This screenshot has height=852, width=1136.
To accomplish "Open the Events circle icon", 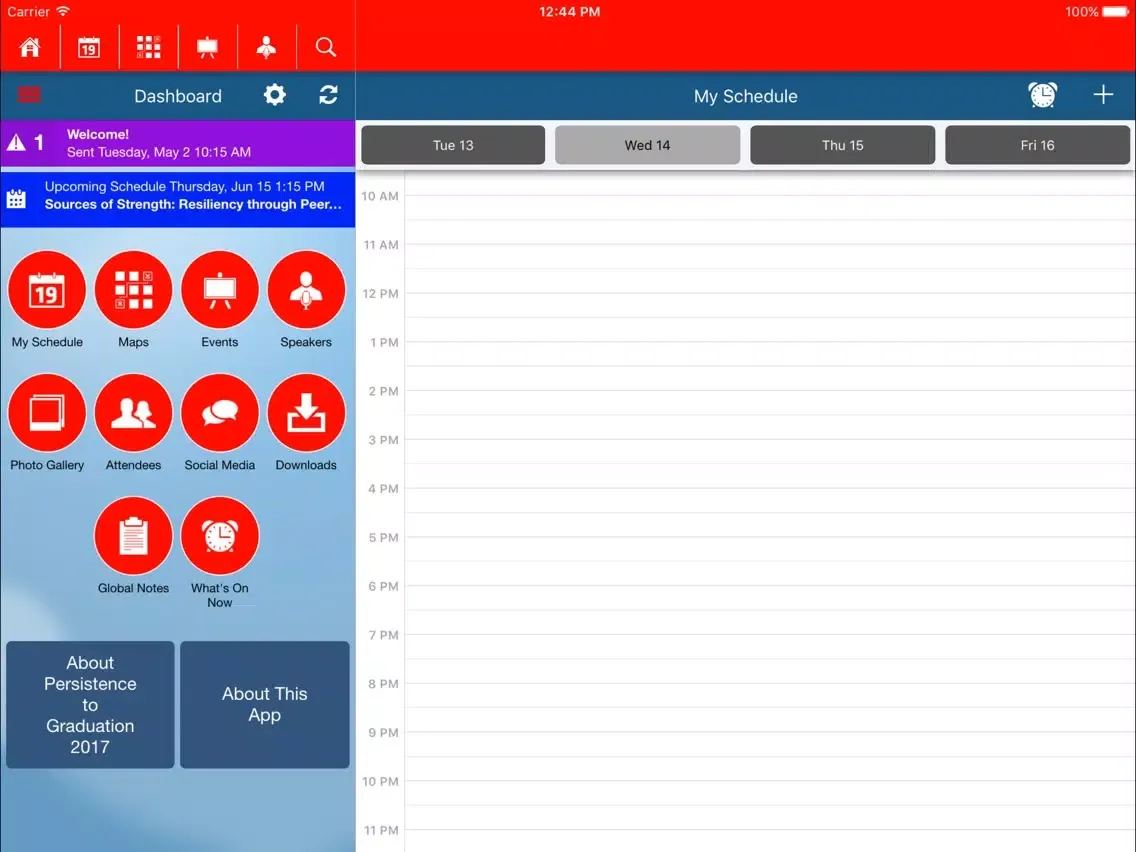I will pyautogui.click(x=220, y=290).
